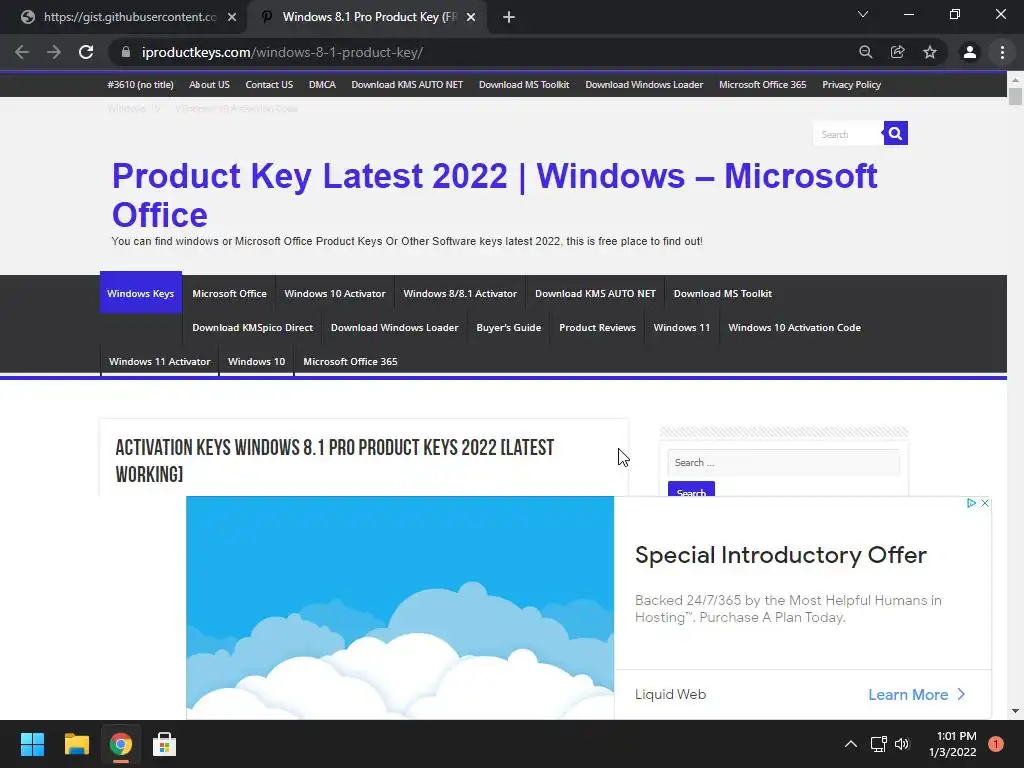Click Download Windows Loader in top bar
The width and height of the screenshot is (1024, 768).
point(644,84)
